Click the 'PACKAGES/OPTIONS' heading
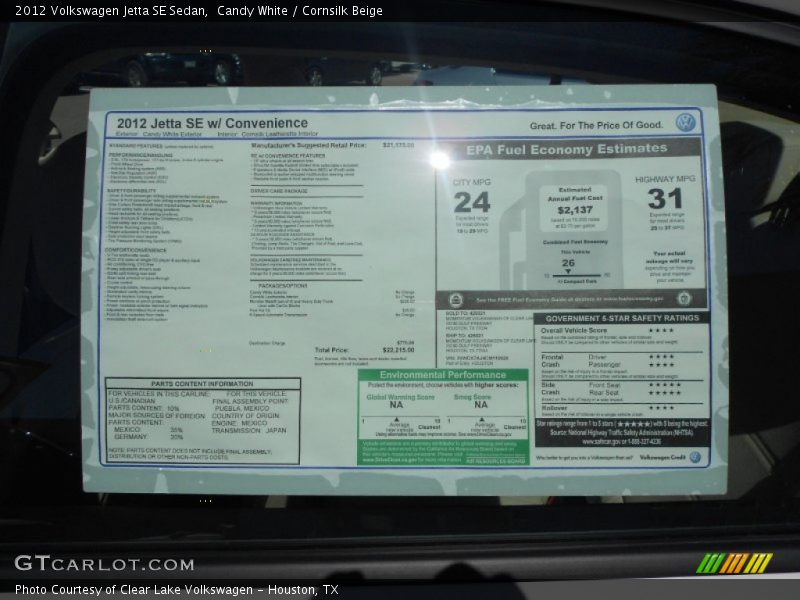Image resolution: width=800 pixels, height=600 pixels. tap(283, 286)
